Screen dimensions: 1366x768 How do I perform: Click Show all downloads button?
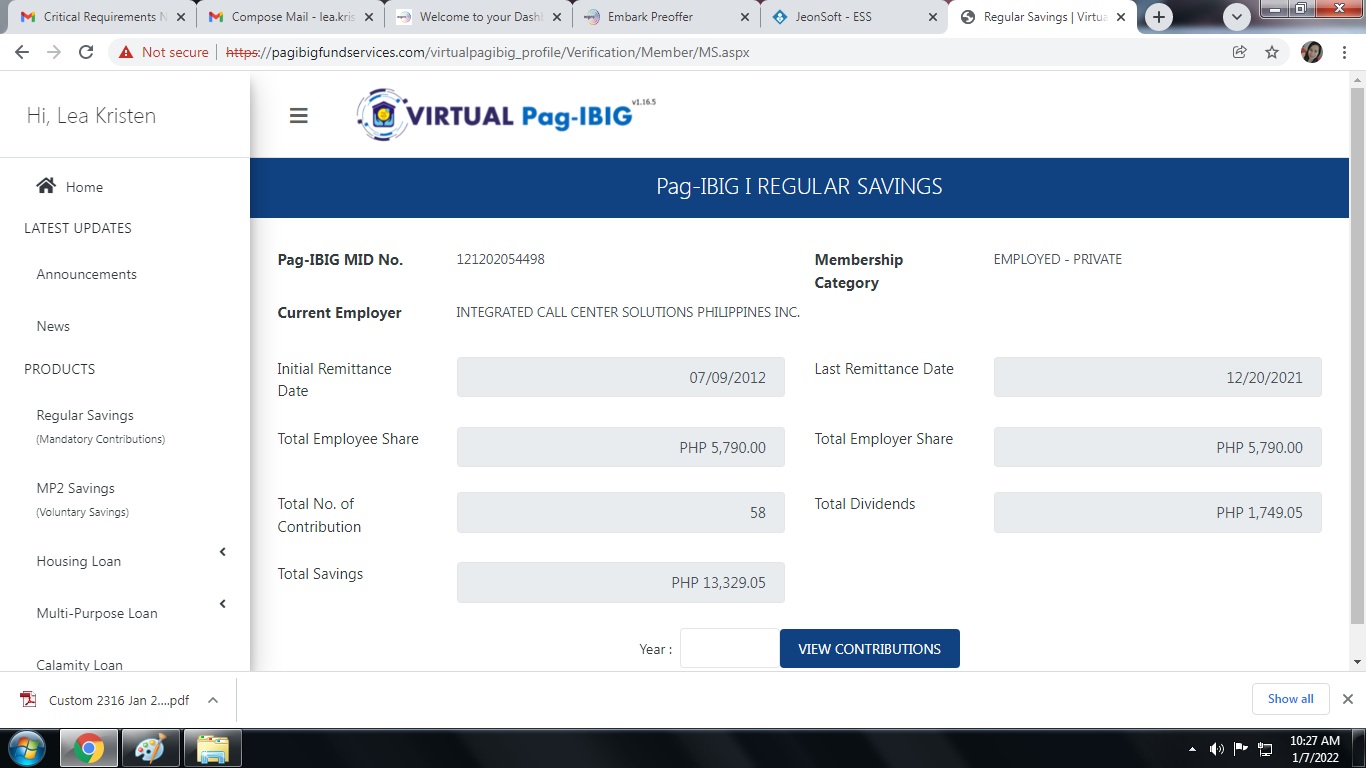1290,699
